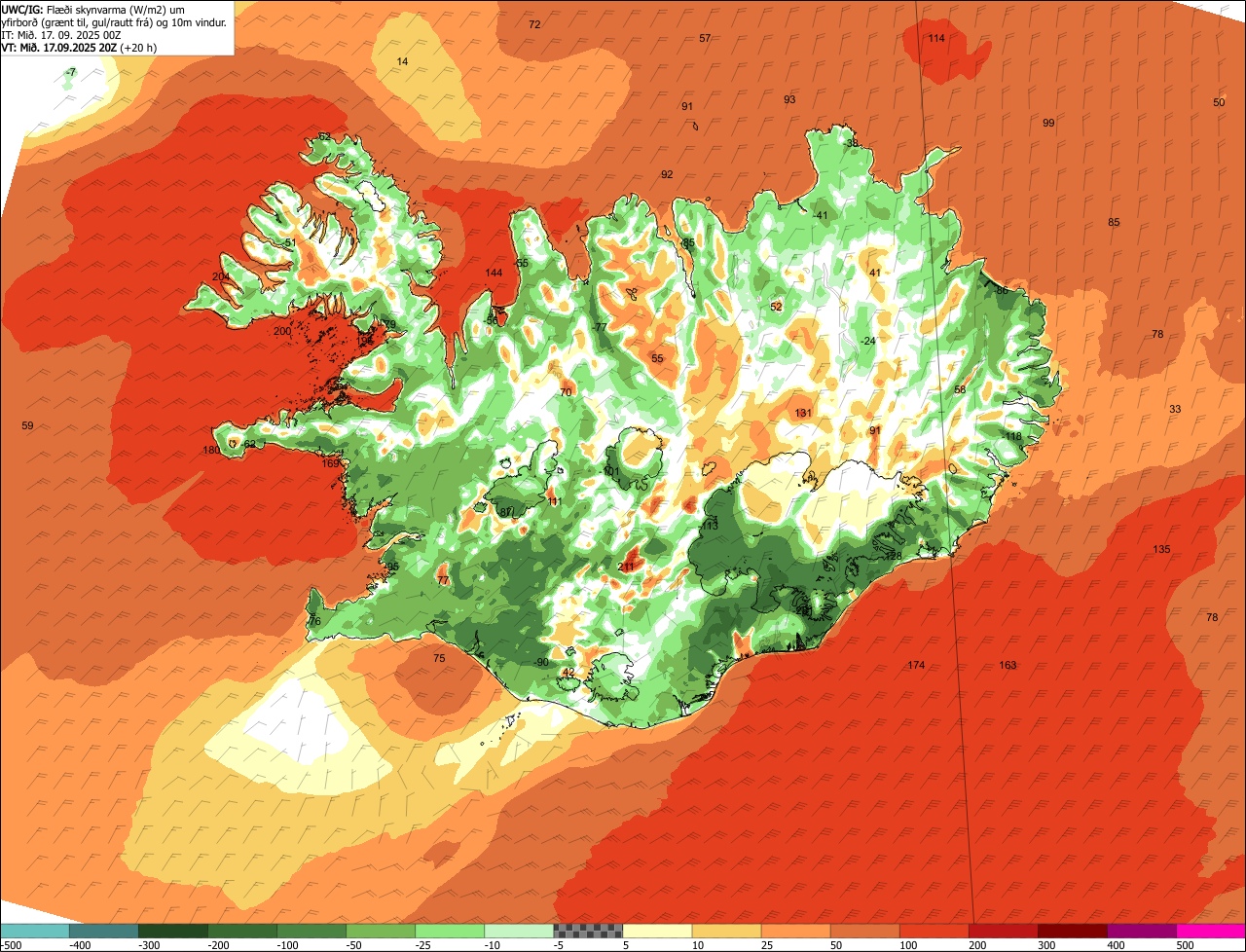Click the map value 111 in western highlands
The height and width of the screenshot is (952, 1246).
coord(554,501)
